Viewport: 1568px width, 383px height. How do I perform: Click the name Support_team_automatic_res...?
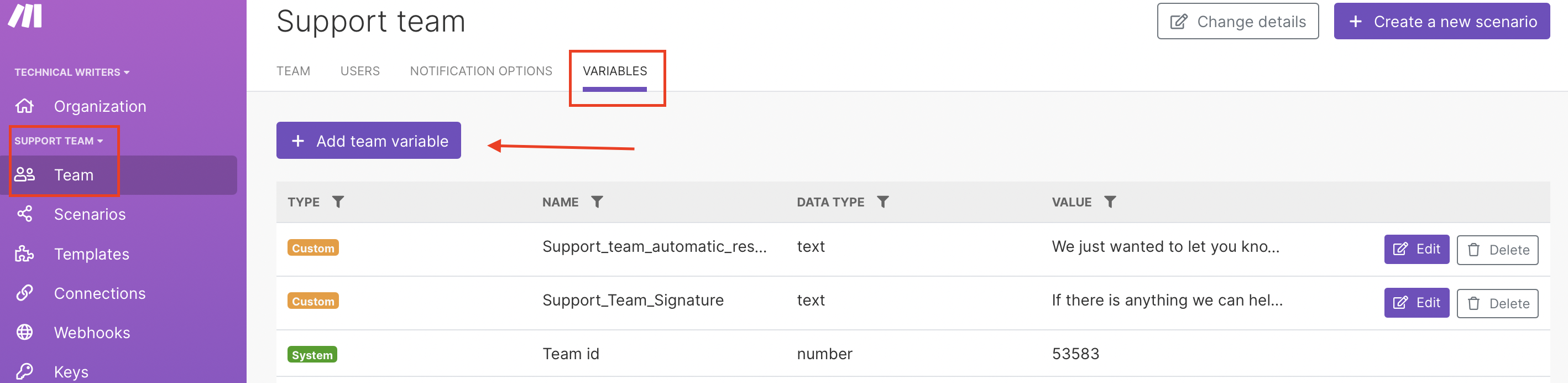[655, 247]
